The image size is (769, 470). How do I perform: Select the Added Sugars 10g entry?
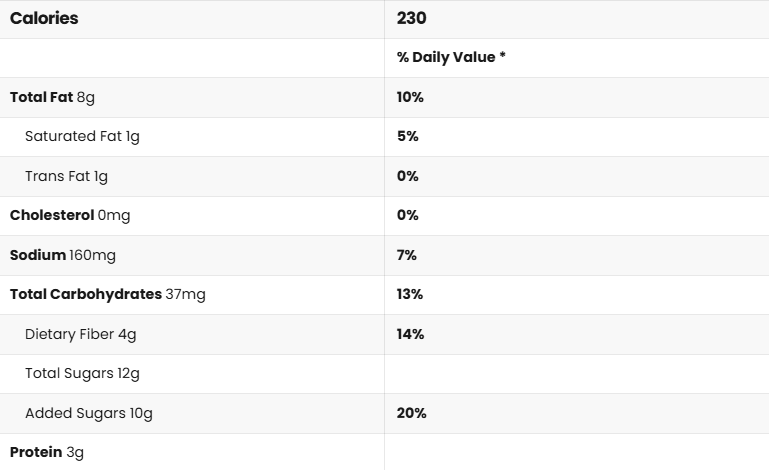click(89, 413)
